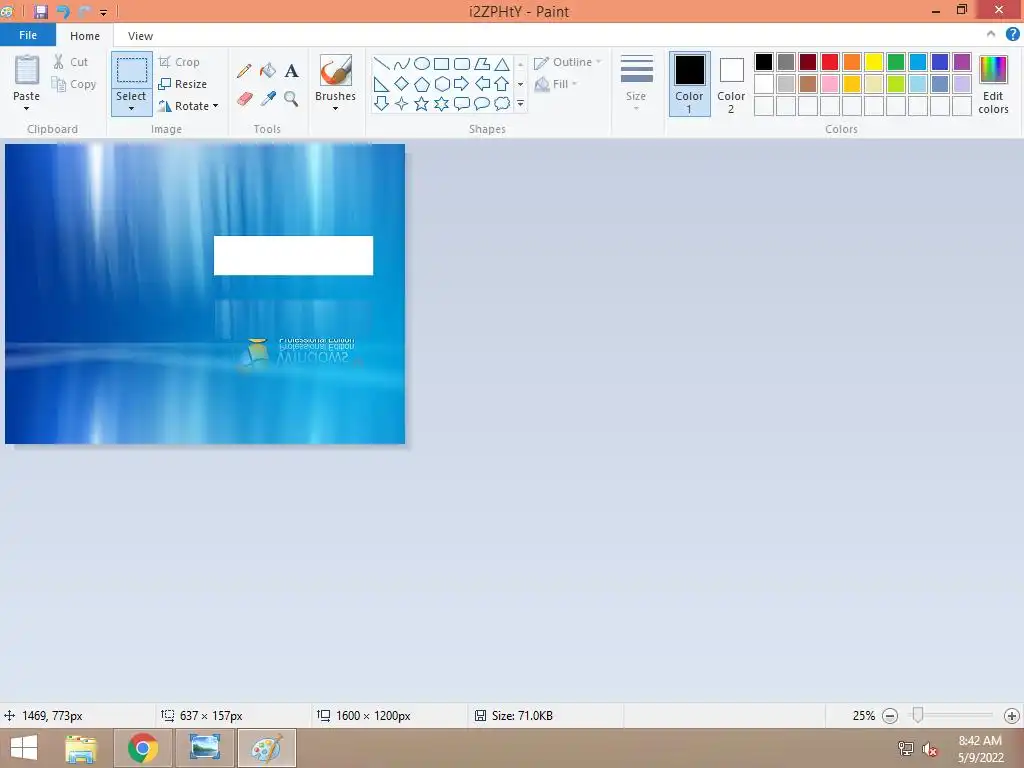Select the Color picker eyedropper tool

tap(268, 99)
